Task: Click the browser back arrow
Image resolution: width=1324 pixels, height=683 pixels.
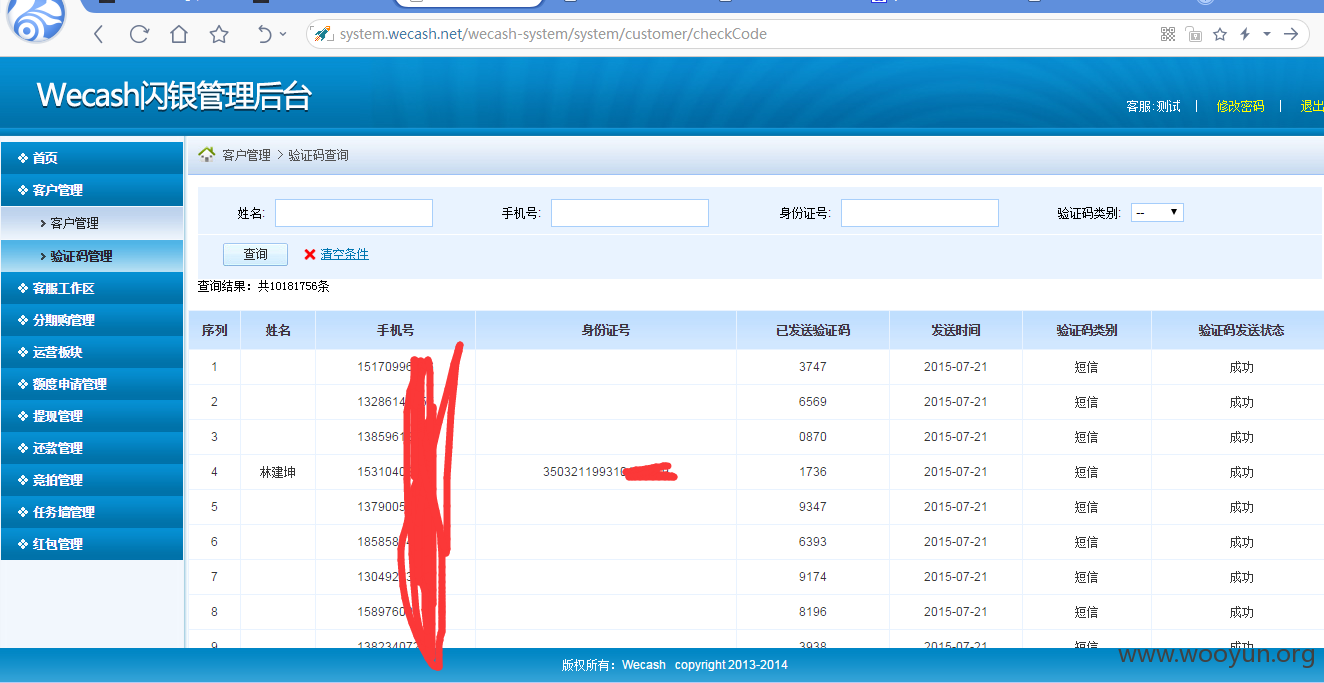Action: point(98,34)
